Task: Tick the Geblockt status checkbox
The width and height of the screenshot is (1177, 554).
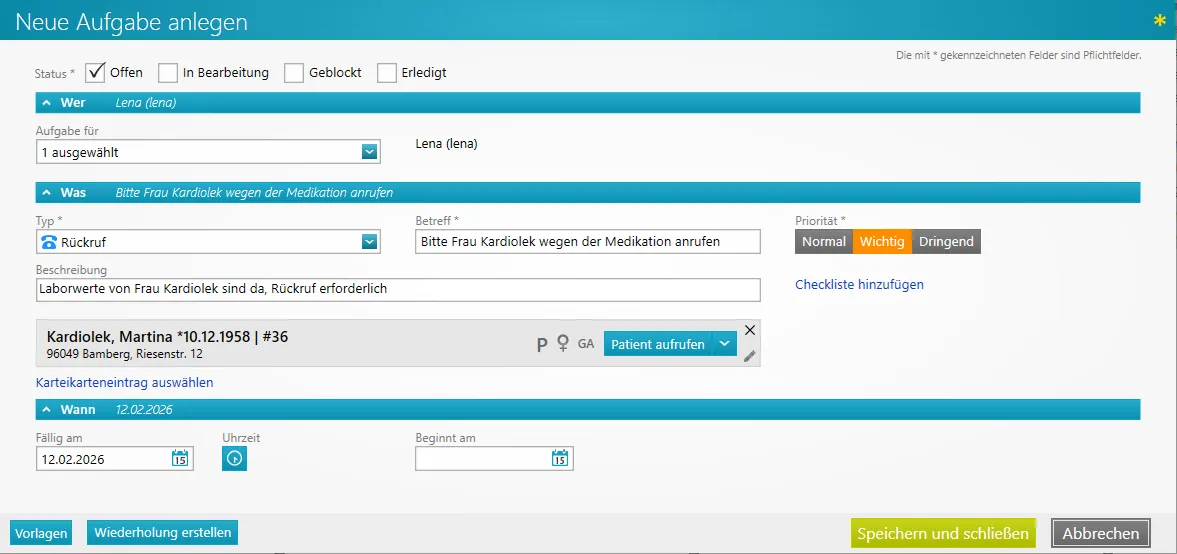Action: click(x=294, y=73)
